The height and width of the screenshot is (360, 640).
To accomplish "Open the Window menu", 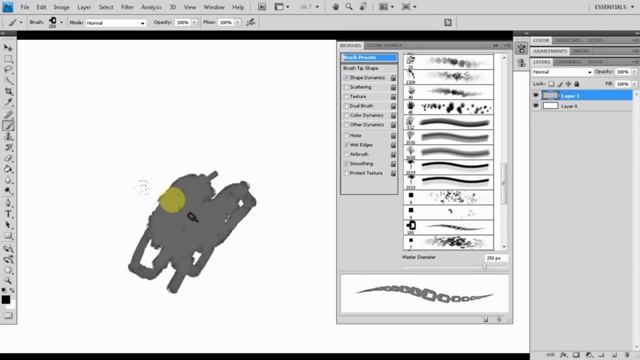I will point(214,7).
